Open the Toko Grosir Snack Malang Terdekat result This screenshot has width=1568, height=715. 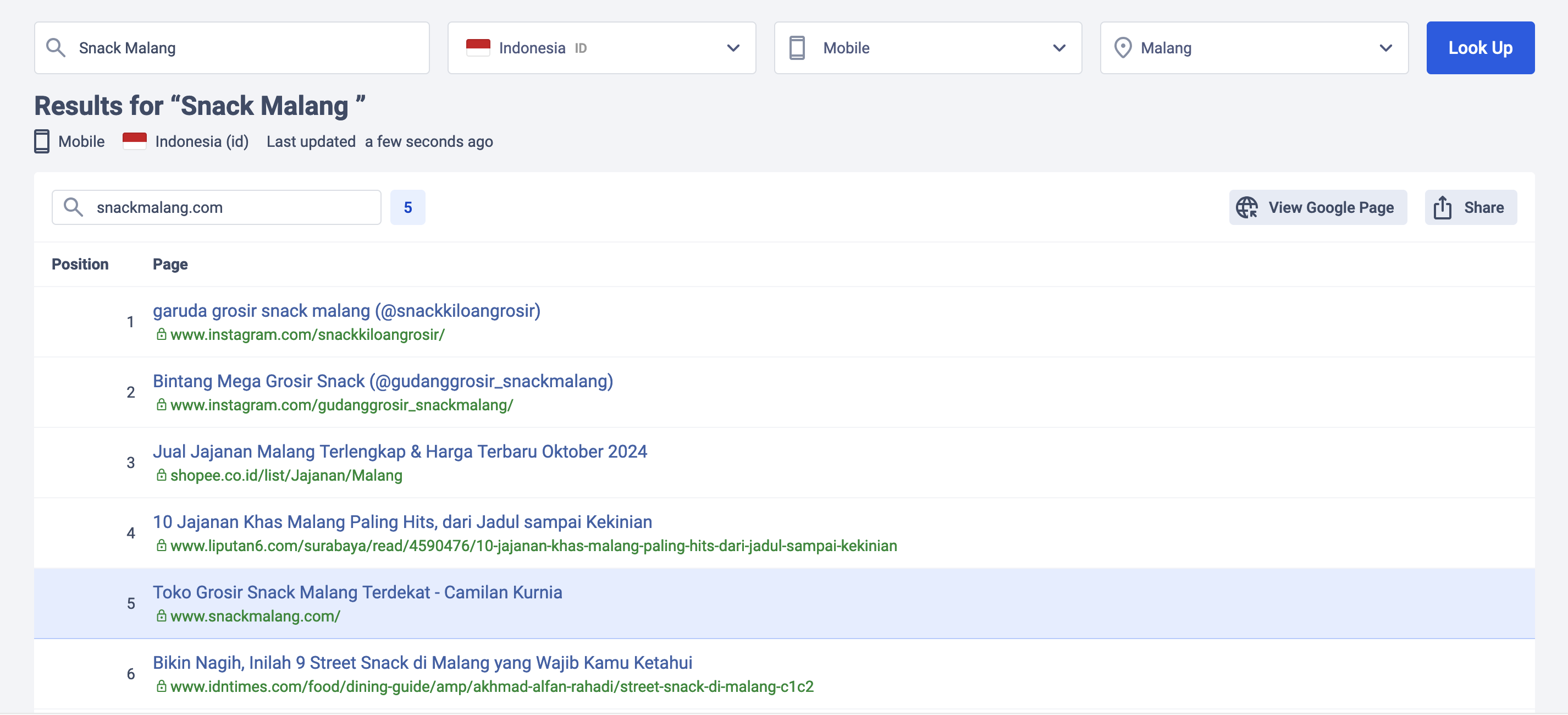[x=357, y=592]
